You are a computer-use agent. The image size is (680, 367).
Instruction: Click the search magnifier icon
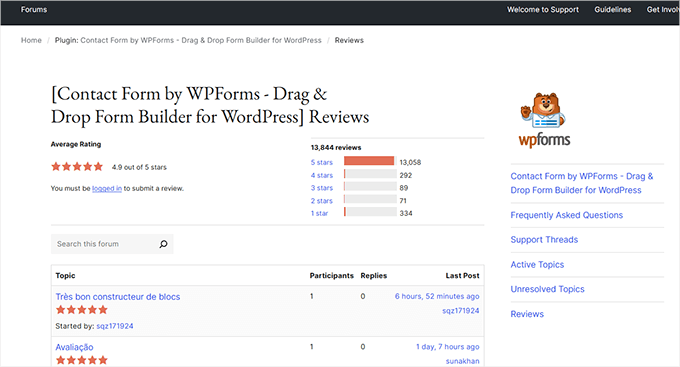(163, 244)
